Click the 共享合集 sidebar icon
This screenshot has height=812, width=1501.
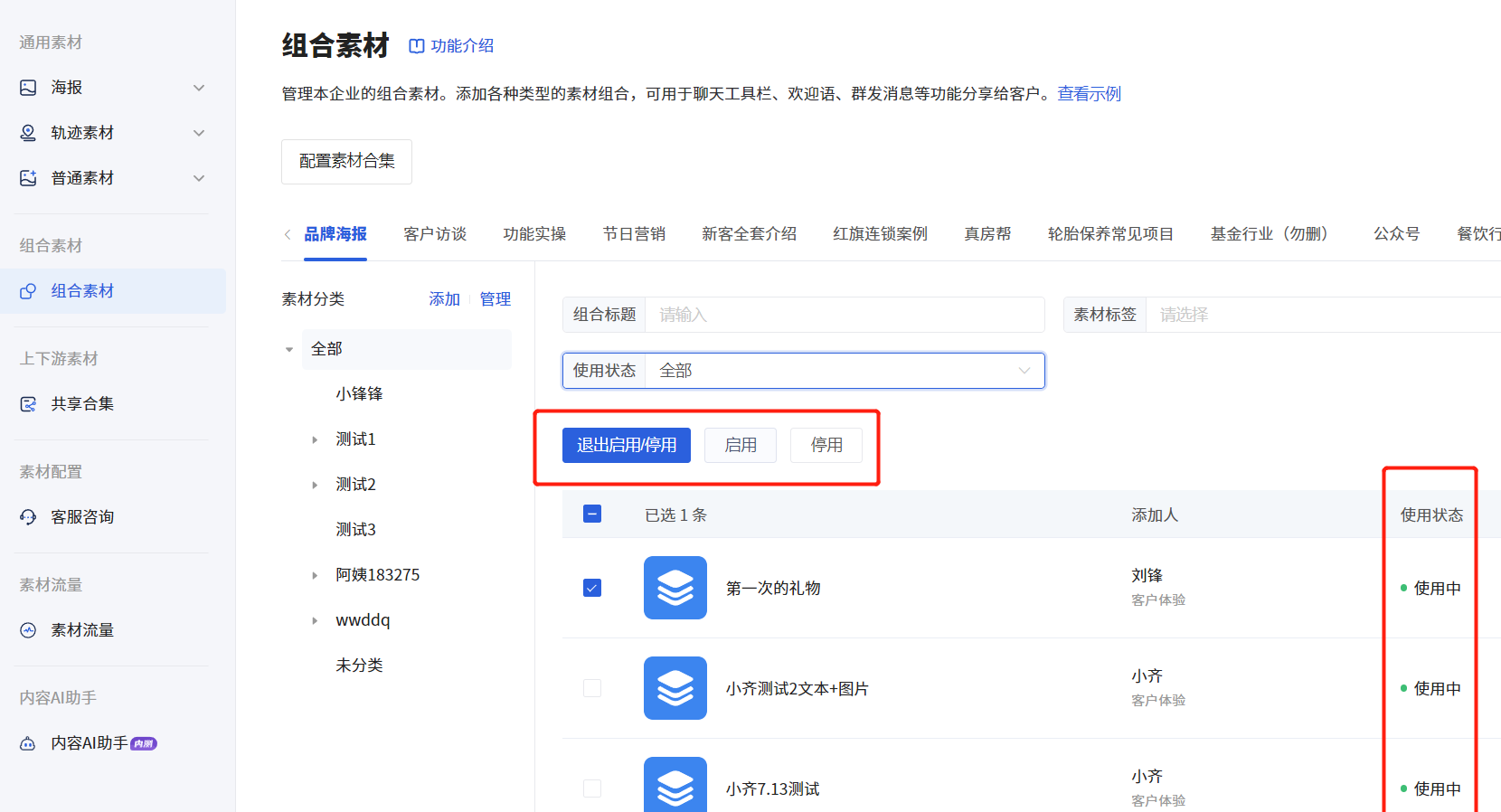28,404
